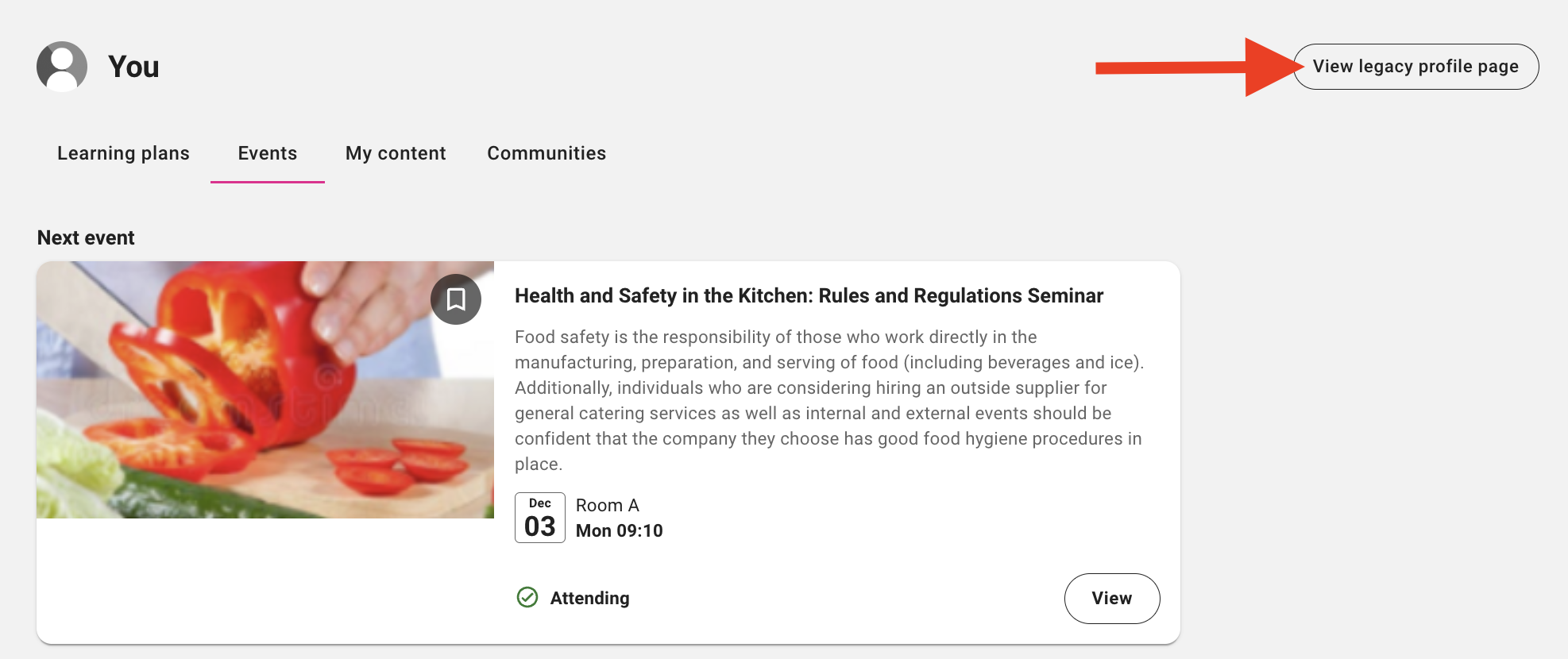The image size is (1568, 659).
Task: Select the Events tab
Action: tap(268, 153)
